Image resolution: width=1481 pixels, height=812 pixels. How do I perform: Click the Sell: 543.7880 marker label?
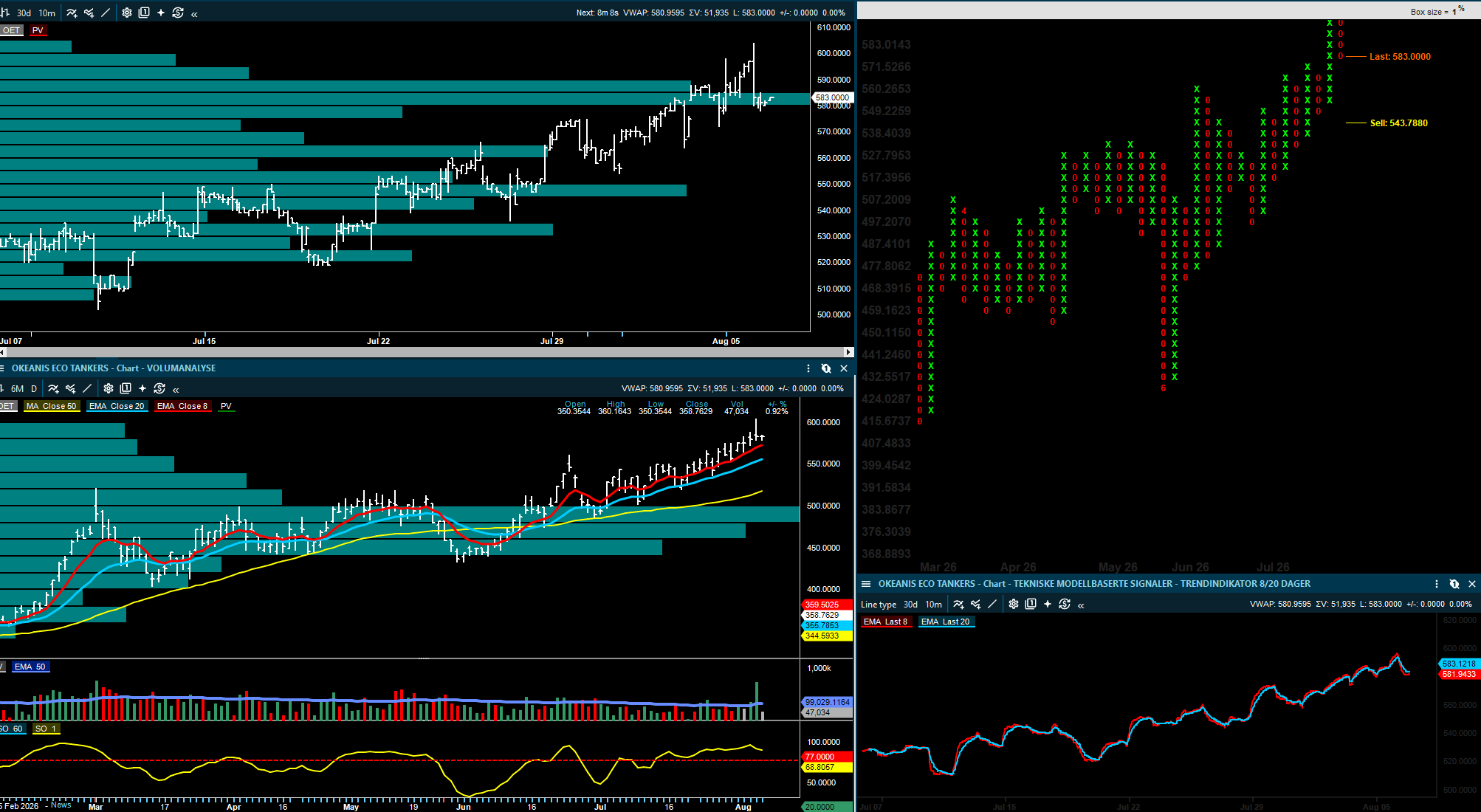tap(1399, 123)
